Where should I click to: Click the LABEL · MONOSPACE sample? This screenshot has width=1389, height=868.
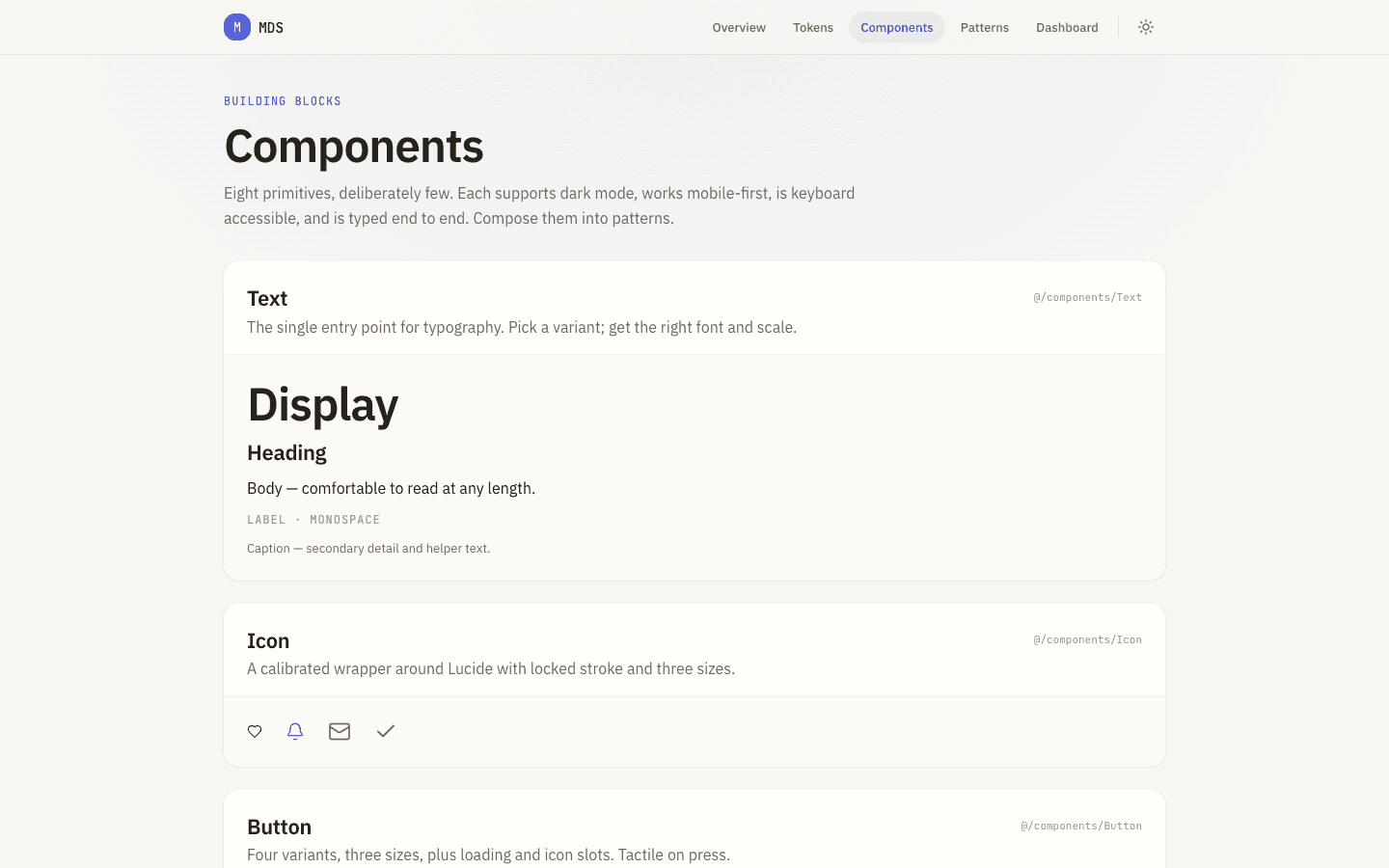(x=313, y=520)
